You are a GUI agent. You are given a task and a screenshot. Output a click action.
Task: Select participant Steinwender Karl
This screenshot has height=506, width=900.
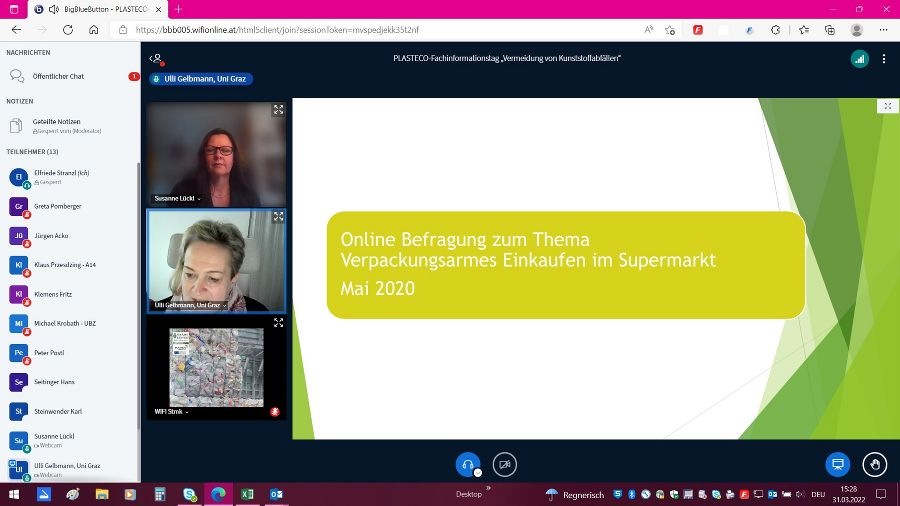69,411
